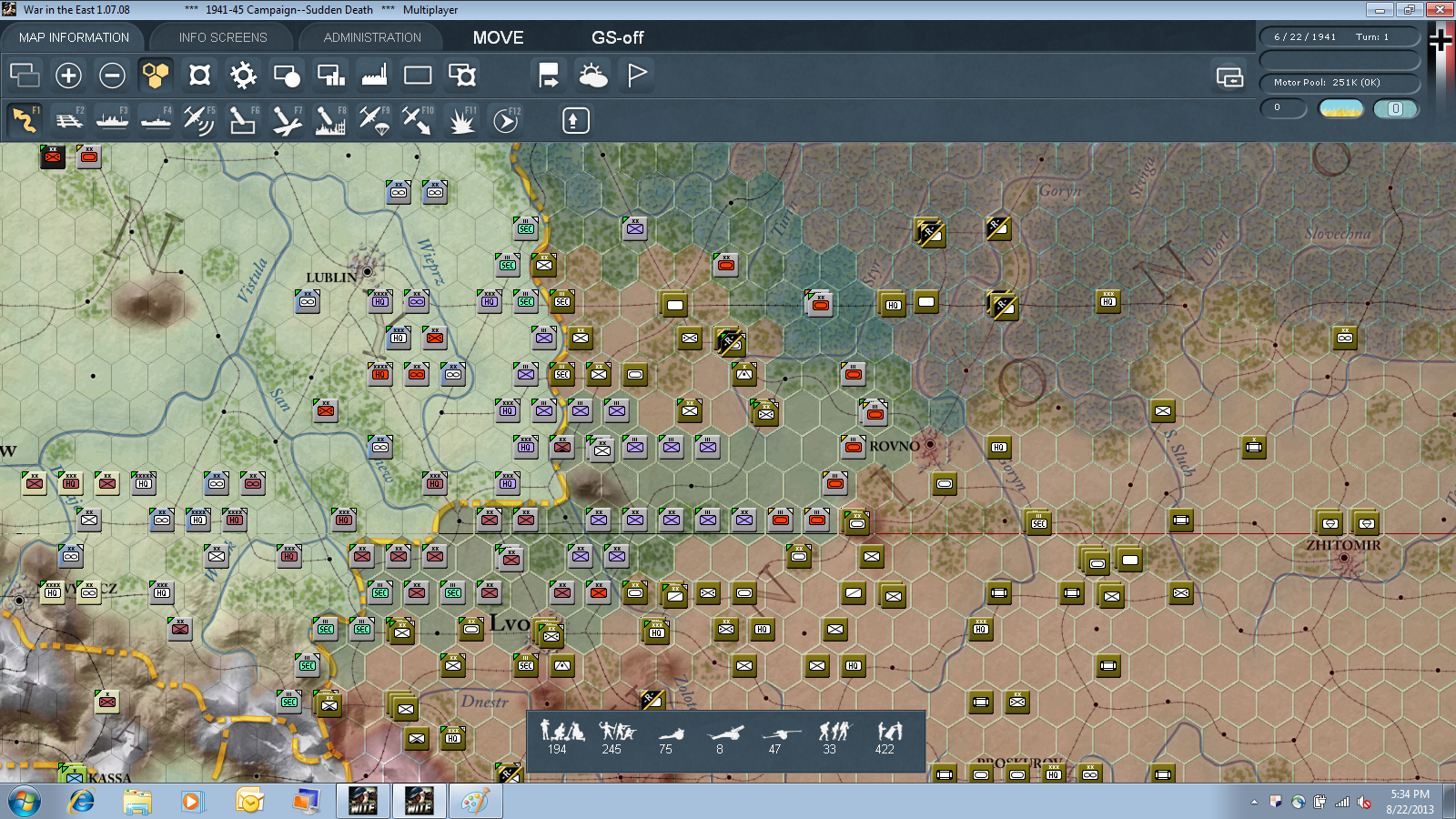Click the count 33 in the unit panel
The width and height of the screenshot is (1456, 819).
(829, 749)
